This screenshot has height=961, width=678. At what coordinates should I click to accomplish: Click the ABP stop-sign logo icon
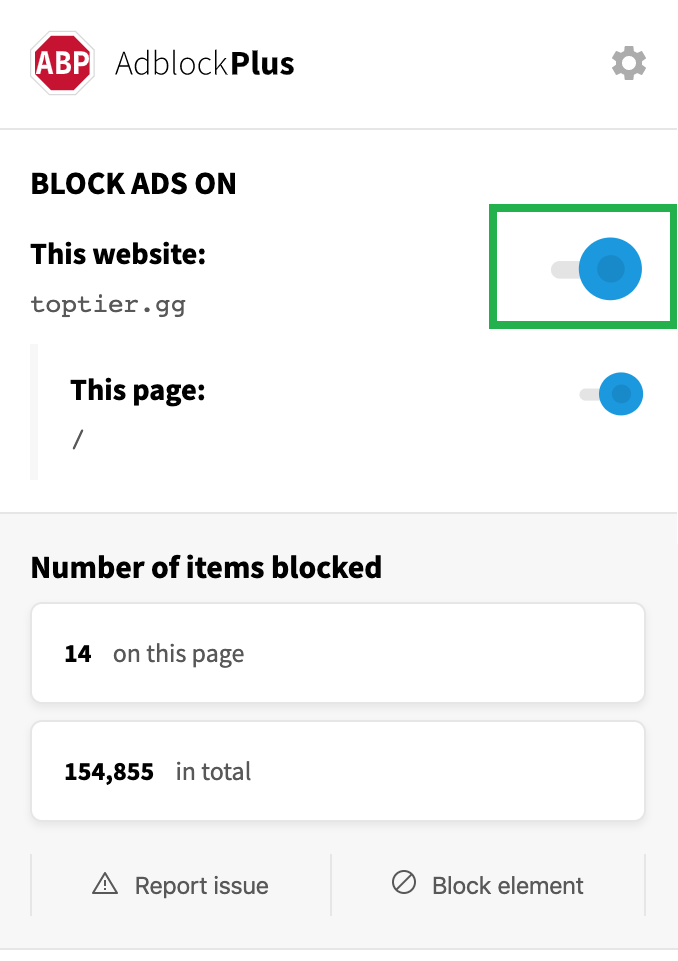point(60,63)
